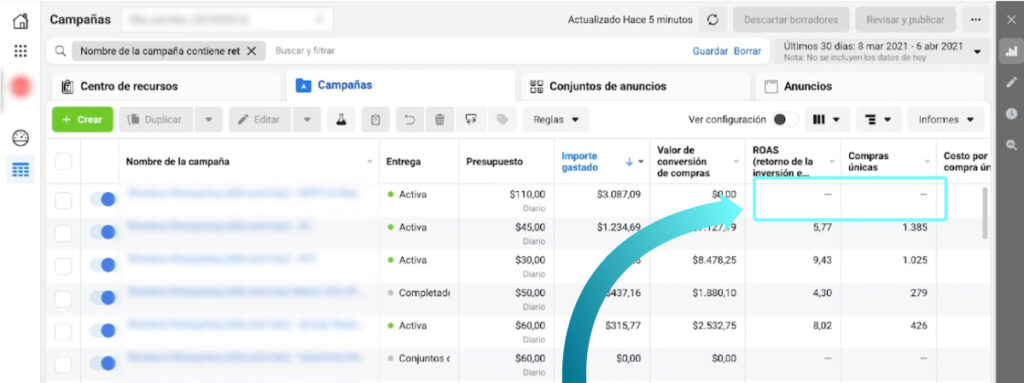
Task: Click Descartar borradores button
Action: pos(791,20)
